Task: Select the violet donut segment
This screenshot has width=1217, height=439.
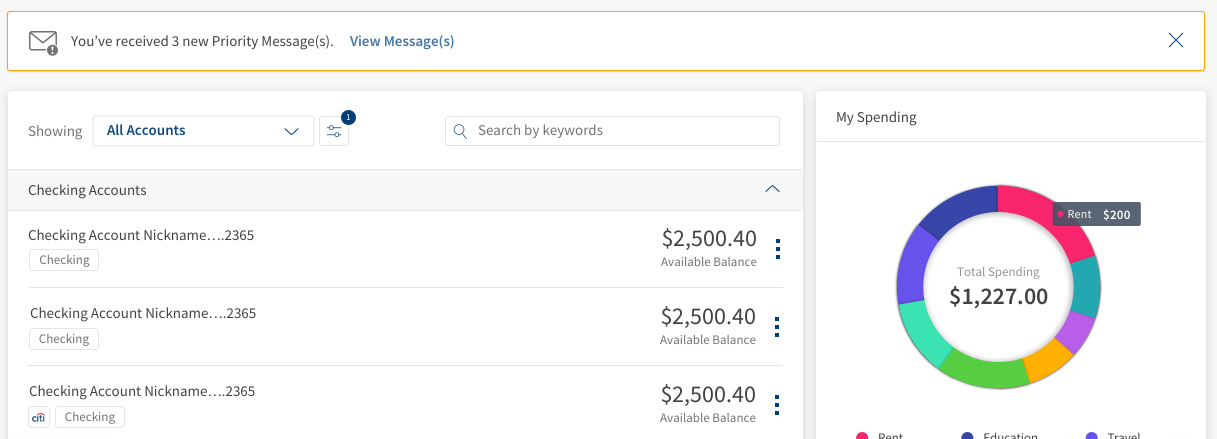Action: coord(912,264)
